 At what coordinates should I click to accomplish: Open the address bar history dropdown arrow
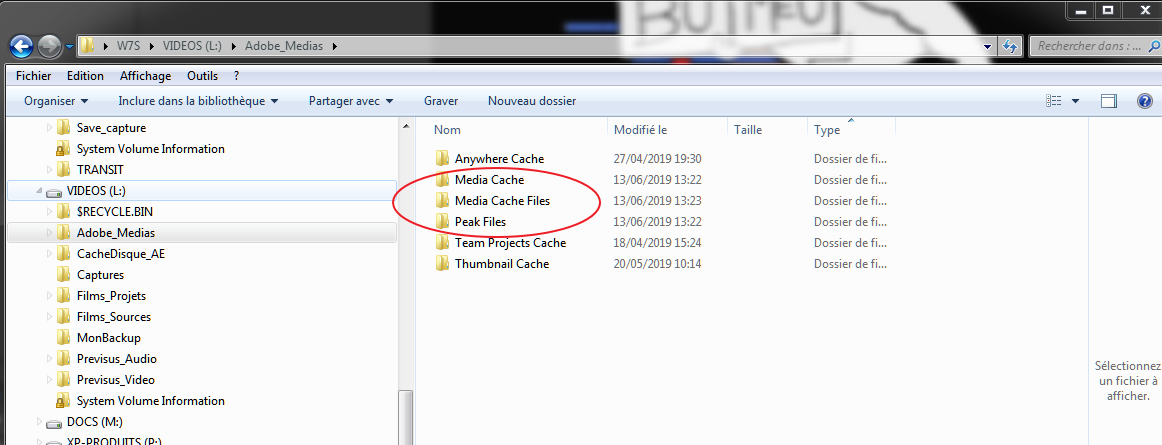click(987, 46)
